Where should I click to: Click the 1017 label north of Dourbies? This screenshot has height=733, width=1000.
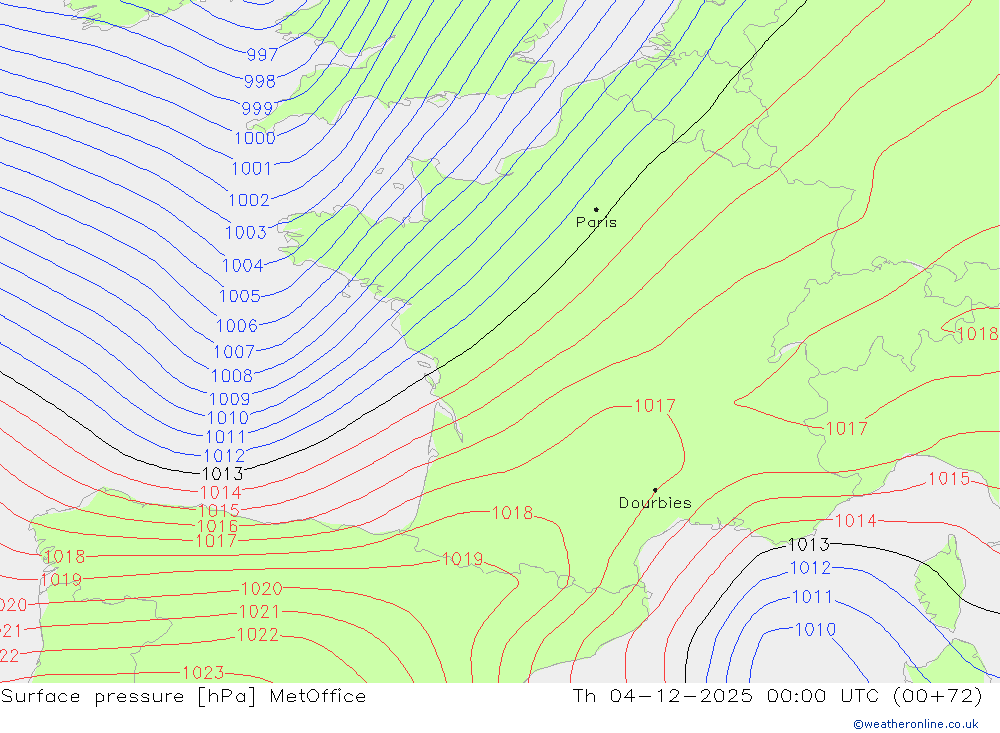pyautogui.click(x=655, y=406)
